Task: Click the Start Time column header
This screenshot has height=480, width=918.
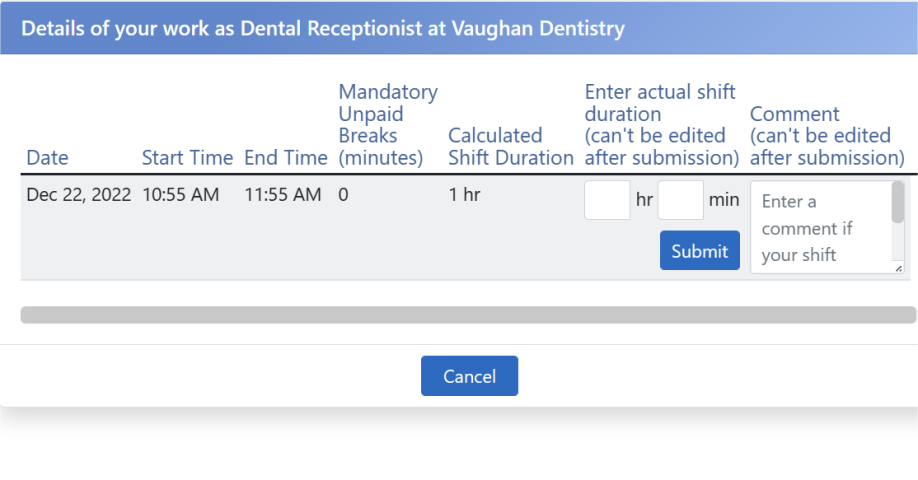Action: (x=187, y=157)
